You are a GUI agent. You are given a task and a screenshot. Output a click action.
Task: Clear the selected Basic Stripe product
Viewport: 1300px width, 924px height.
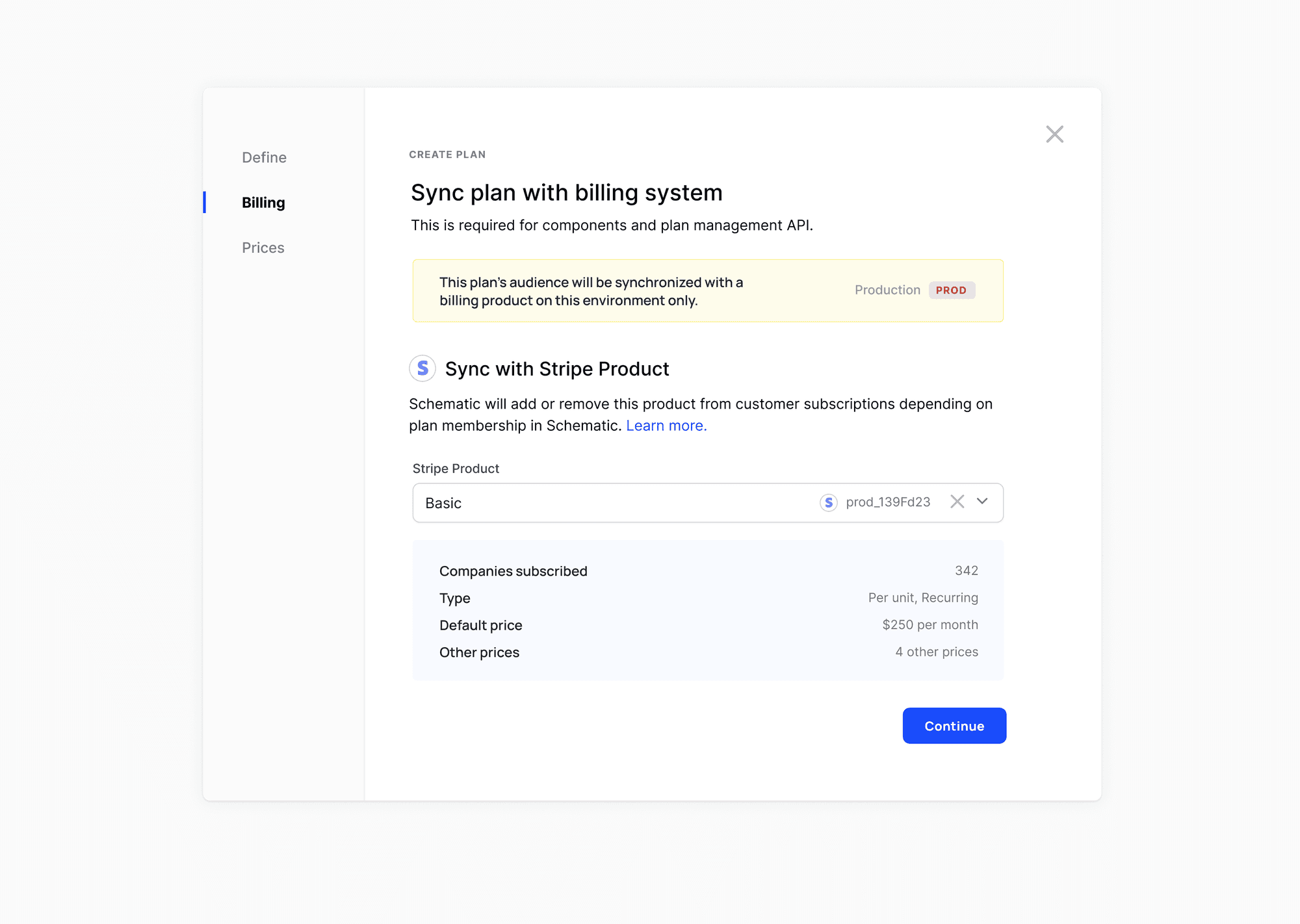click(957, 502)
